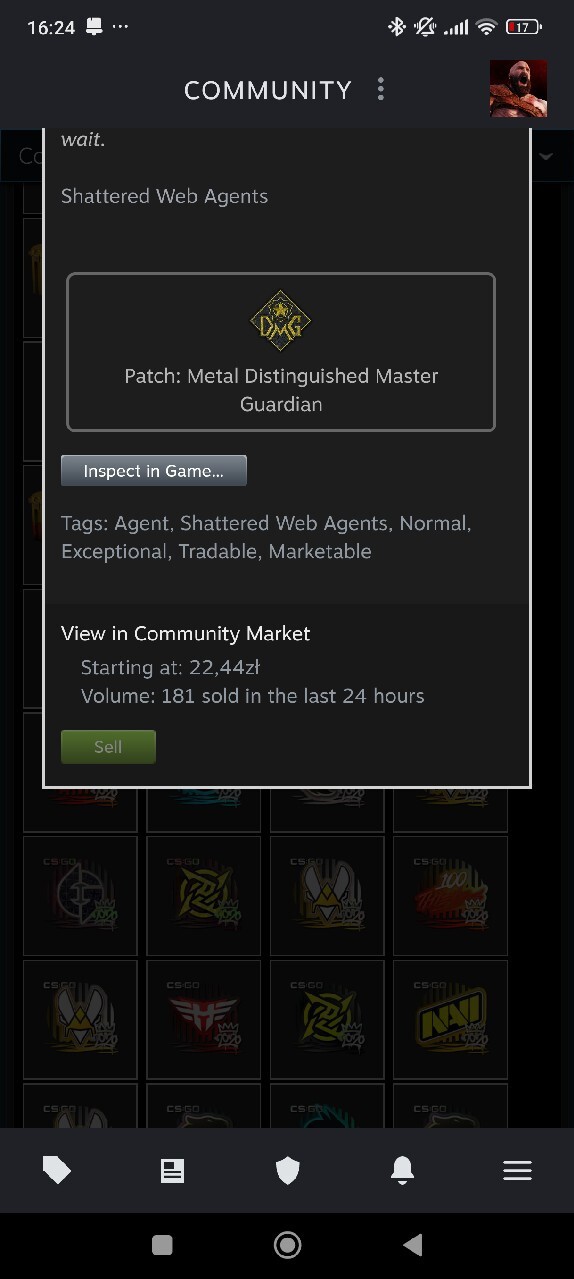
Task: Open the notifications bell icon
Action: coord(402,1170)
